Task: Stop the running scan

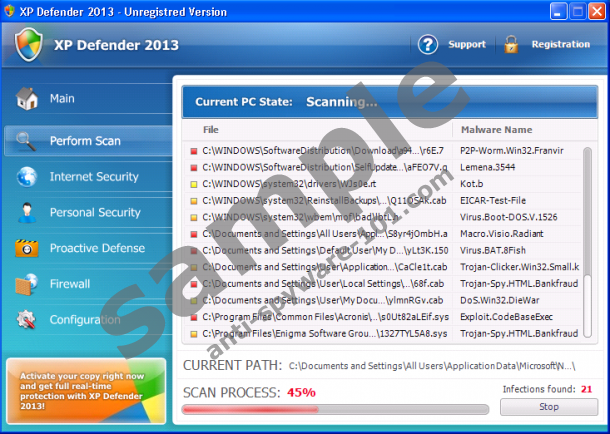Action: point(549,407)
